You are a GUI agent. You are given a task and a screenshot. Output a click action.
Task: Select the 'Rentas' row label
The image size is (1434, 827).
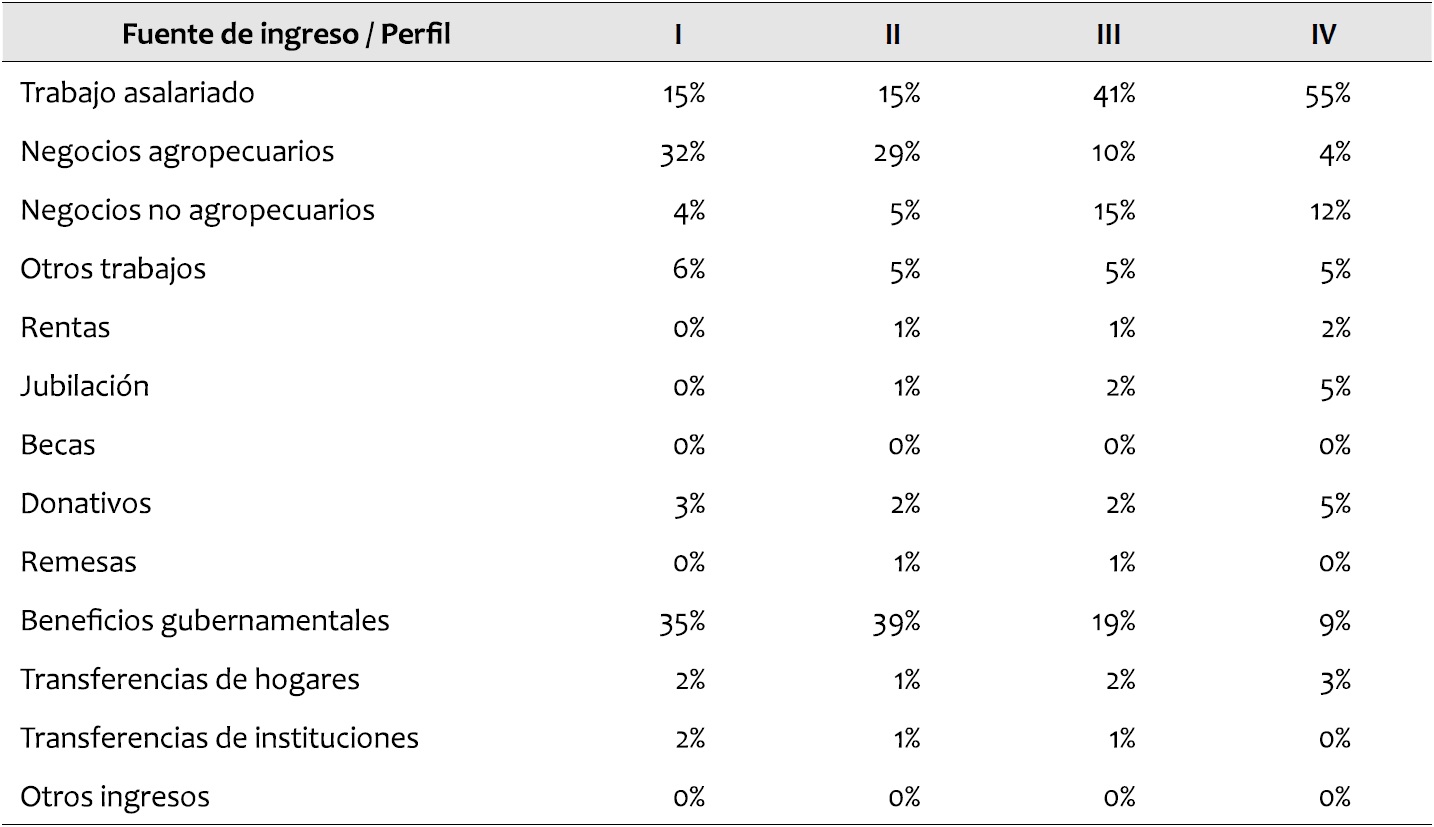click(65, 328)
